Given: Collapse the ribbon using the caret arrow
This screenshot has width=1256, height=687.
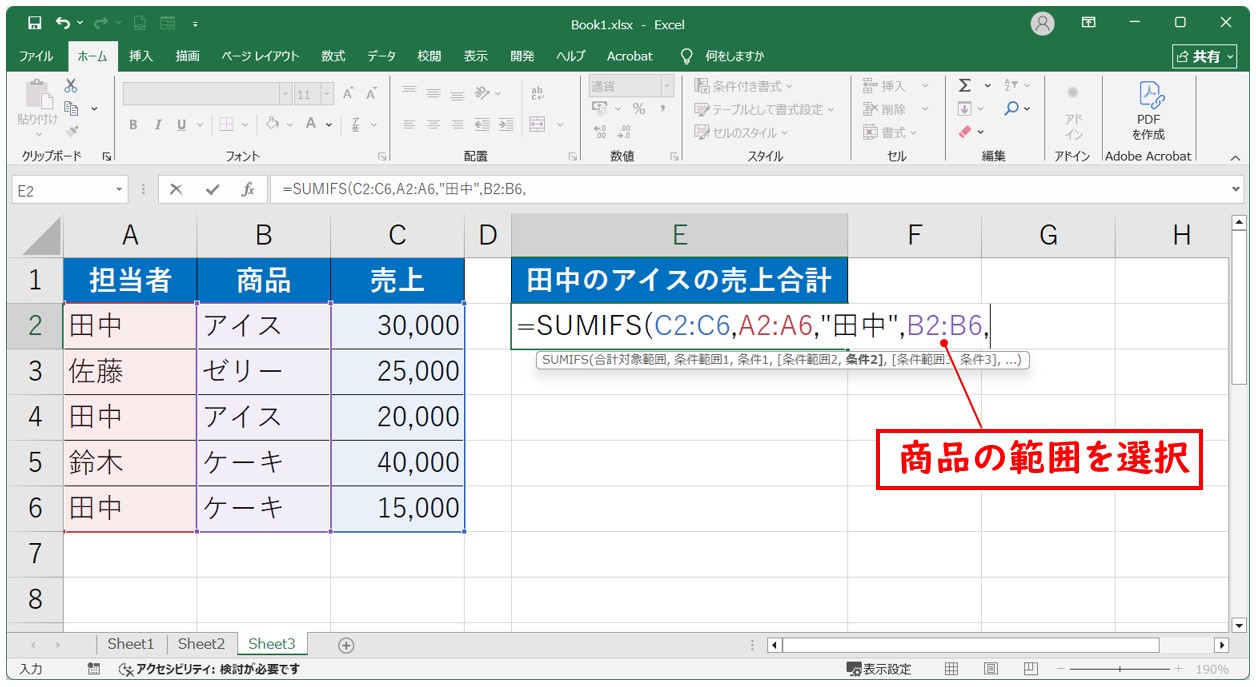Looking at the screenshot, I should (1234, 157).
